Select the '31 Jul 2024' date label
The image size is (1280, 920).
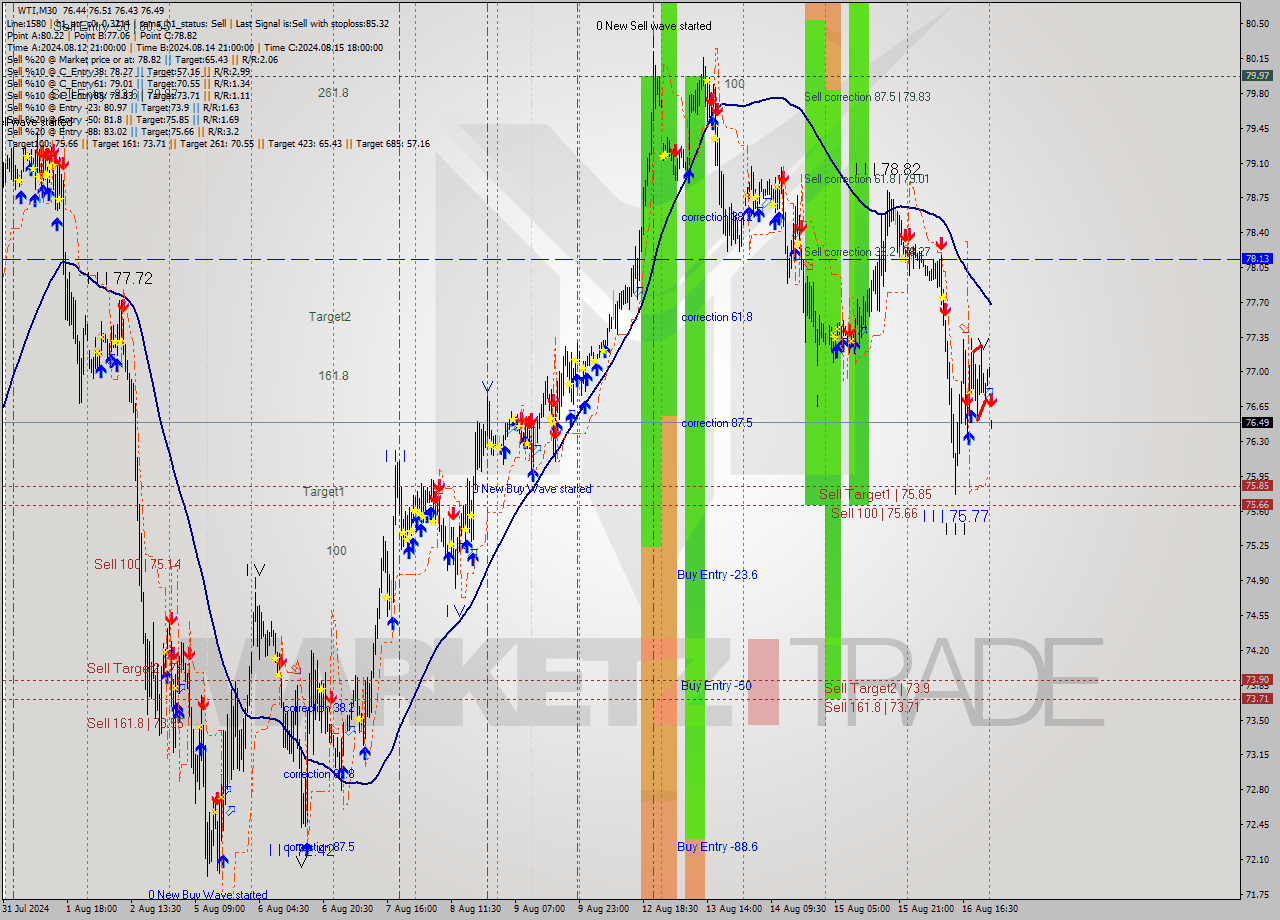pos(26,909)
